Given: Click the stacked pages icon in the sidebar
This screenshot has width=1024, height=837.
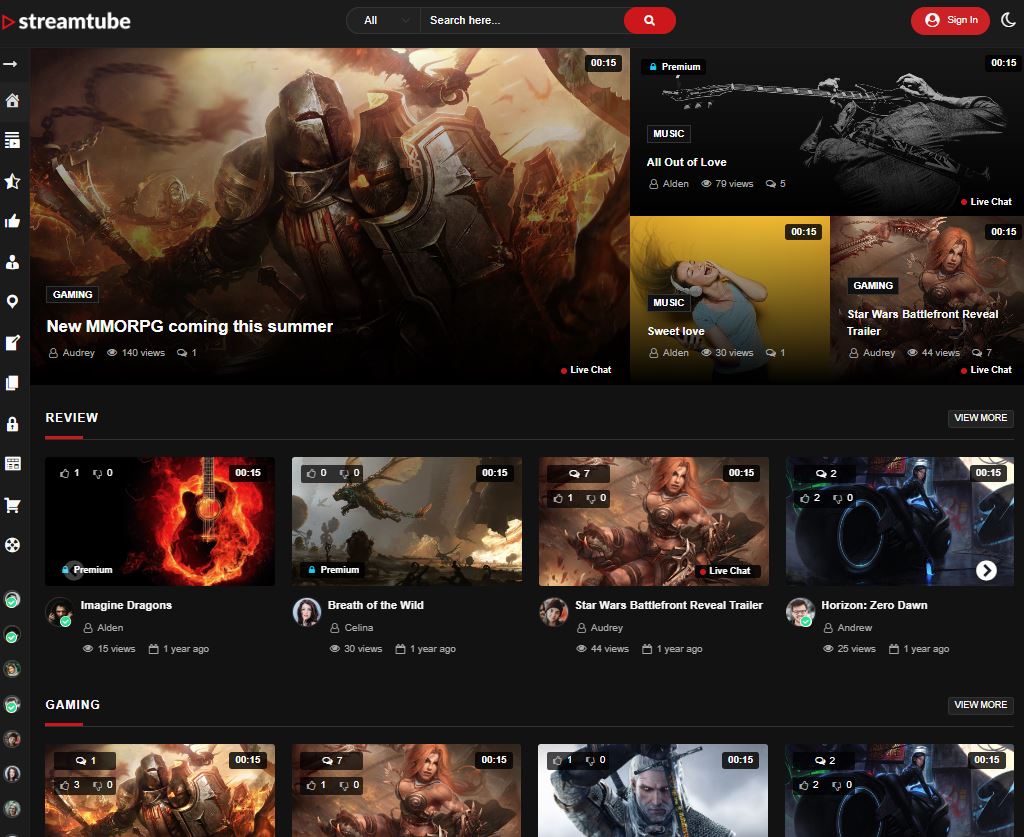Looking at the screenshot, I should [x=12, y=383].
